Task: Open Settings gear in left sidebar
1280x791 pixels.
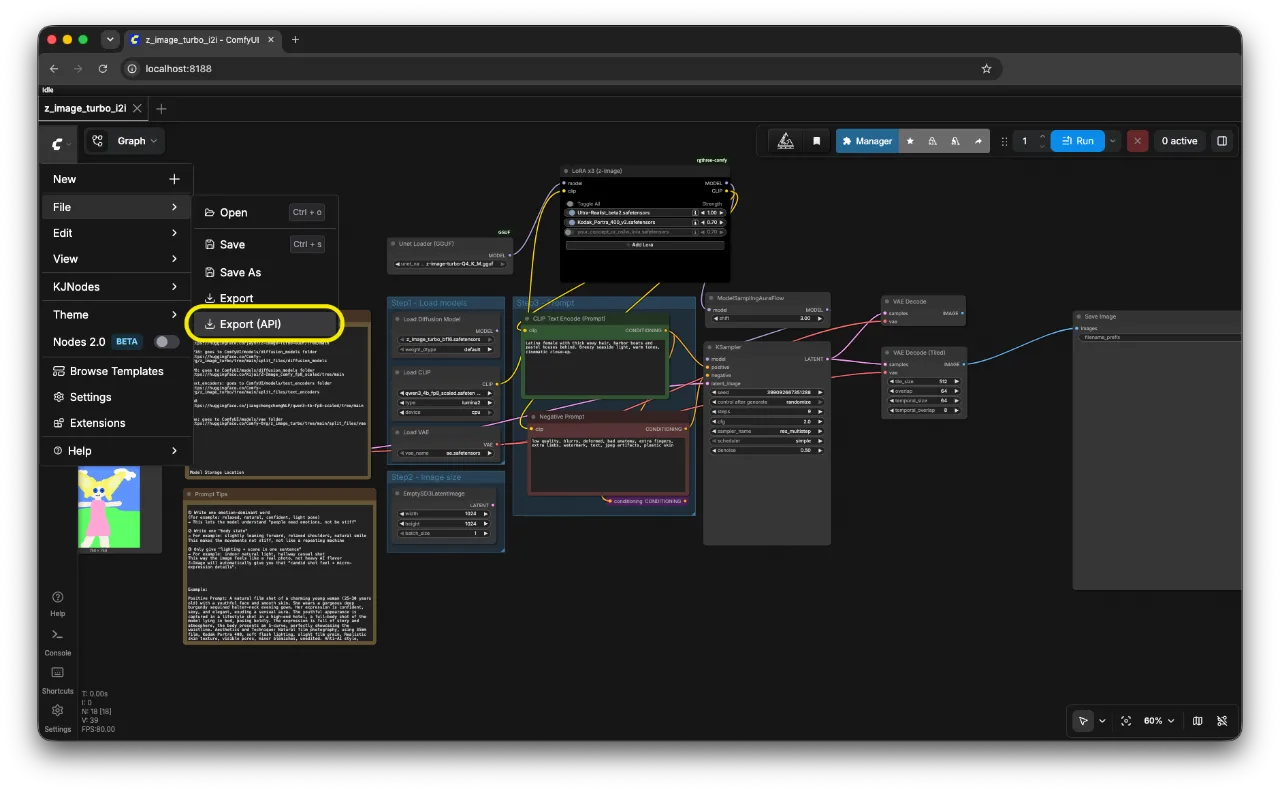Action: [x=57, y=717]
